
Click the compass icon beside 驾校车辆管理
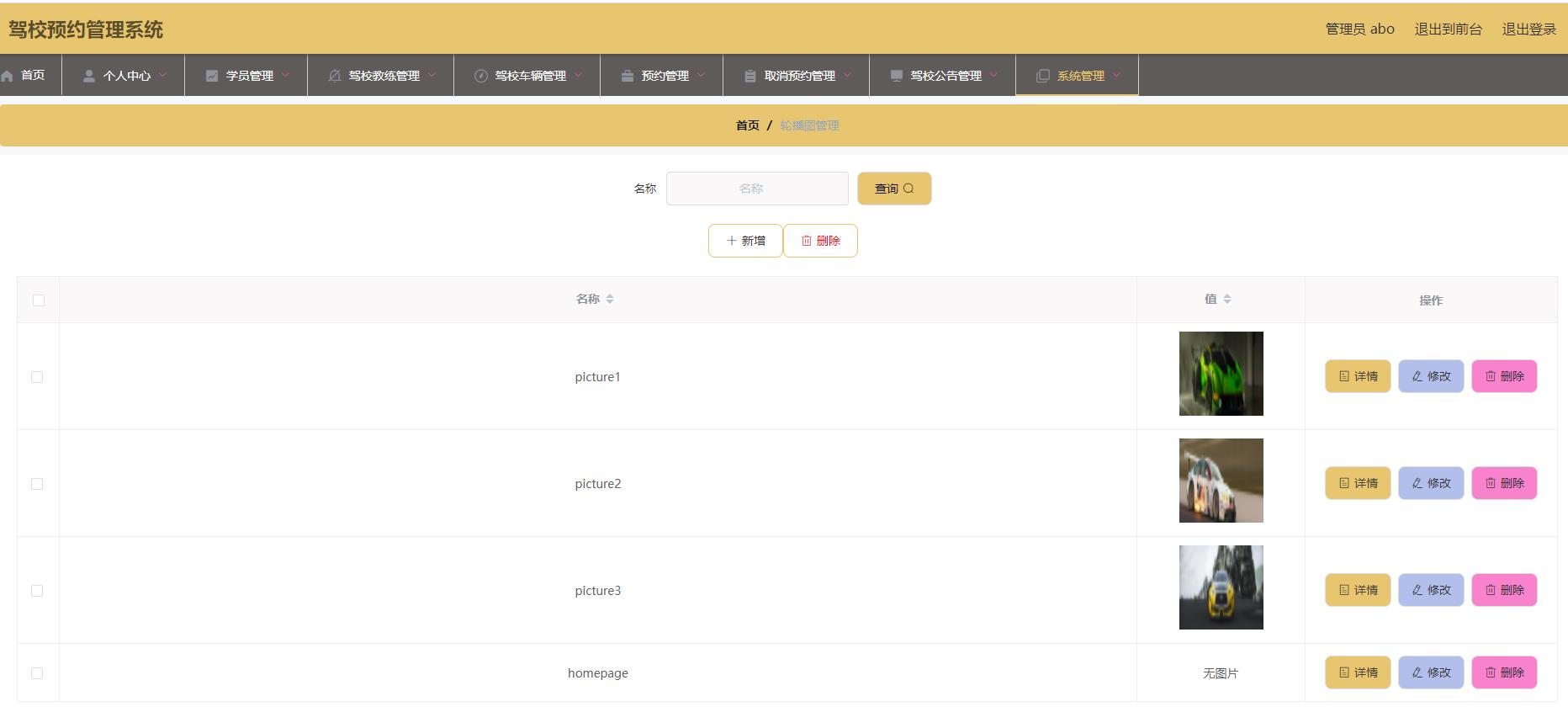point(481,76)
